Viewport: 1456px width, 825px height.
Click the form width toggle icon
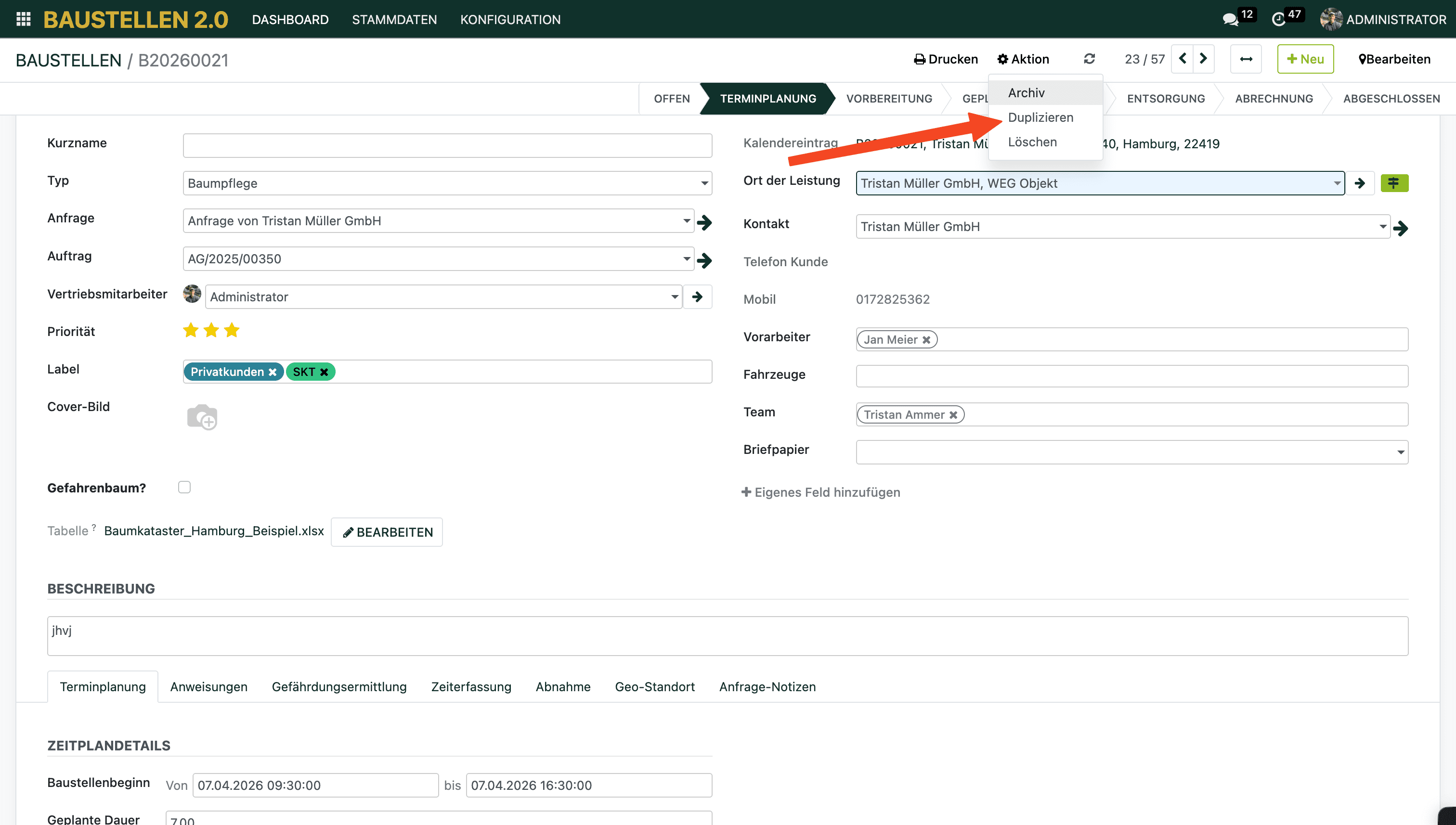pos(1245,59)
